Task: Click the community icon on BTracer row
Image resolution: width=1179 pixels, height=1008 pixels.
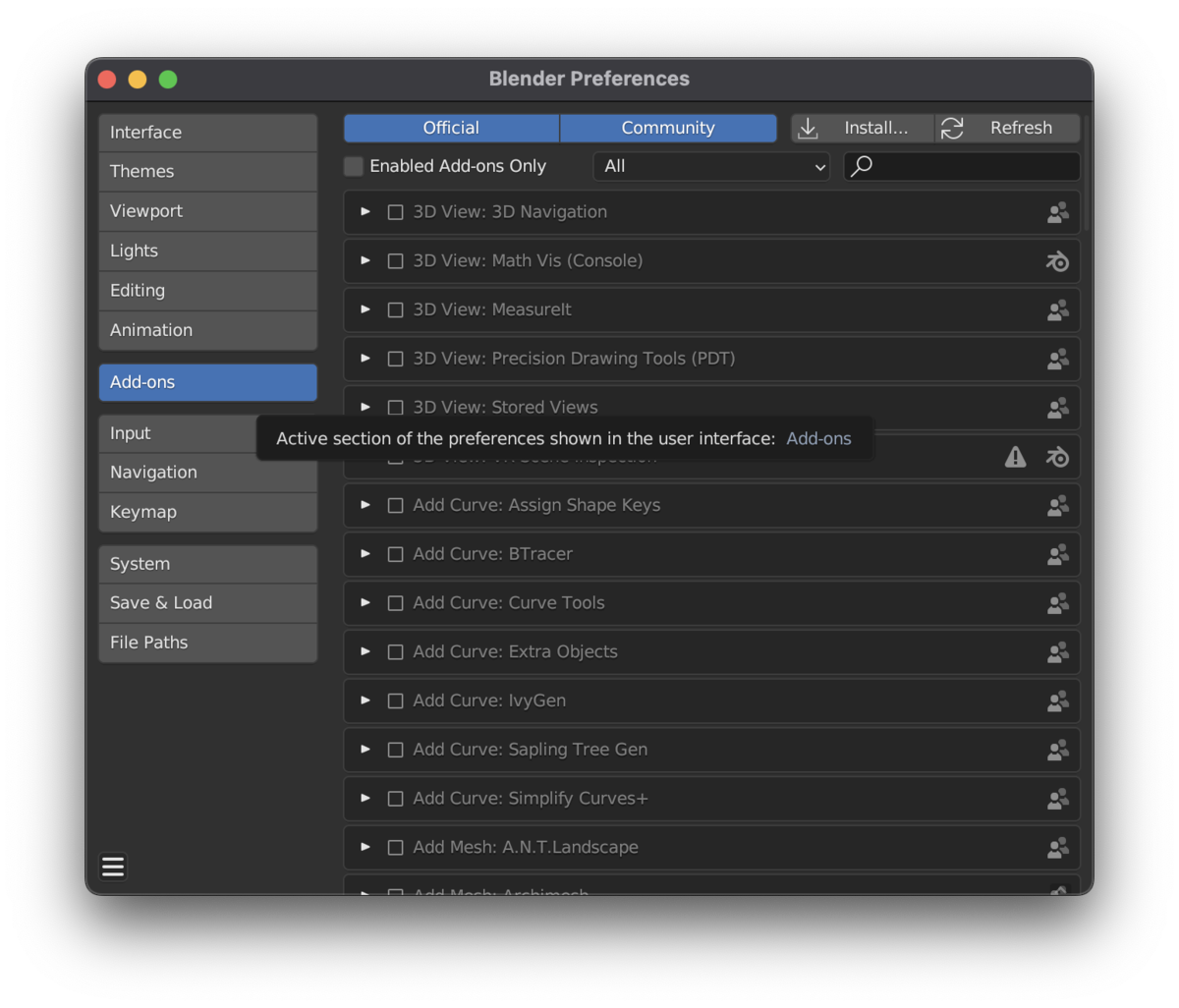Action: [x=1057, y=555]
